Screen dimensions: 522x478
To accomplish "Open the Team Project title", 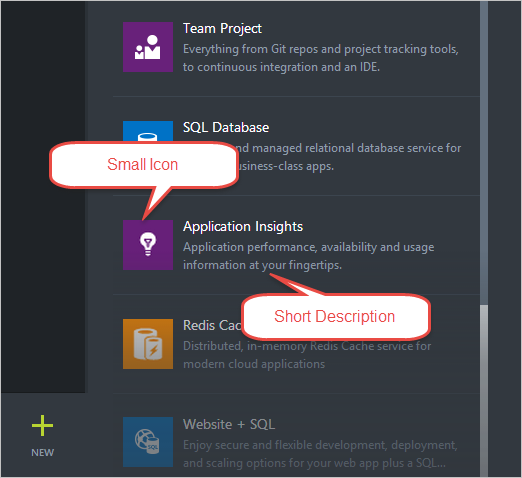I will click(222, 29).
